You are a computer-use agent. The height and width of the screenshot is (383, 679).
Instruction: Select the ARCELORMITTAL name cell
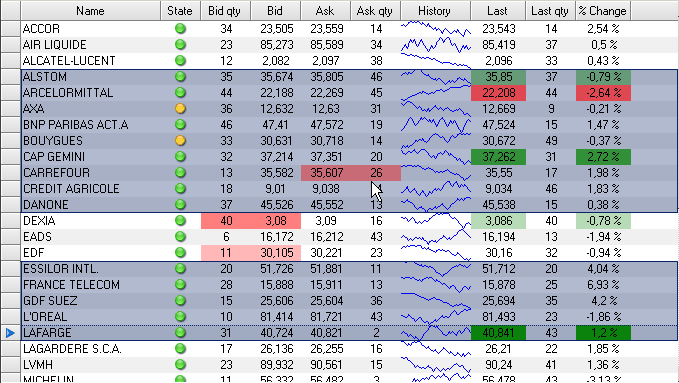91,93
